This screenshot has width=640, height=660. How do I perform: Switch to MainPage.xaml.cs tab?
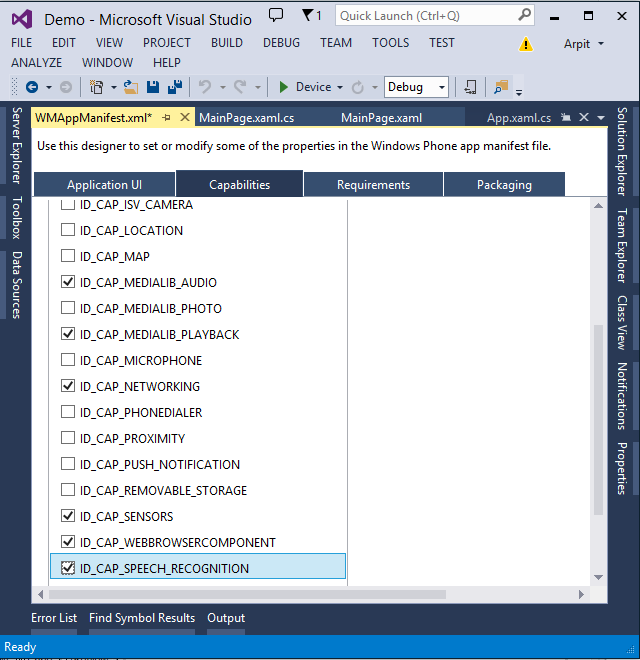[246, 118]
